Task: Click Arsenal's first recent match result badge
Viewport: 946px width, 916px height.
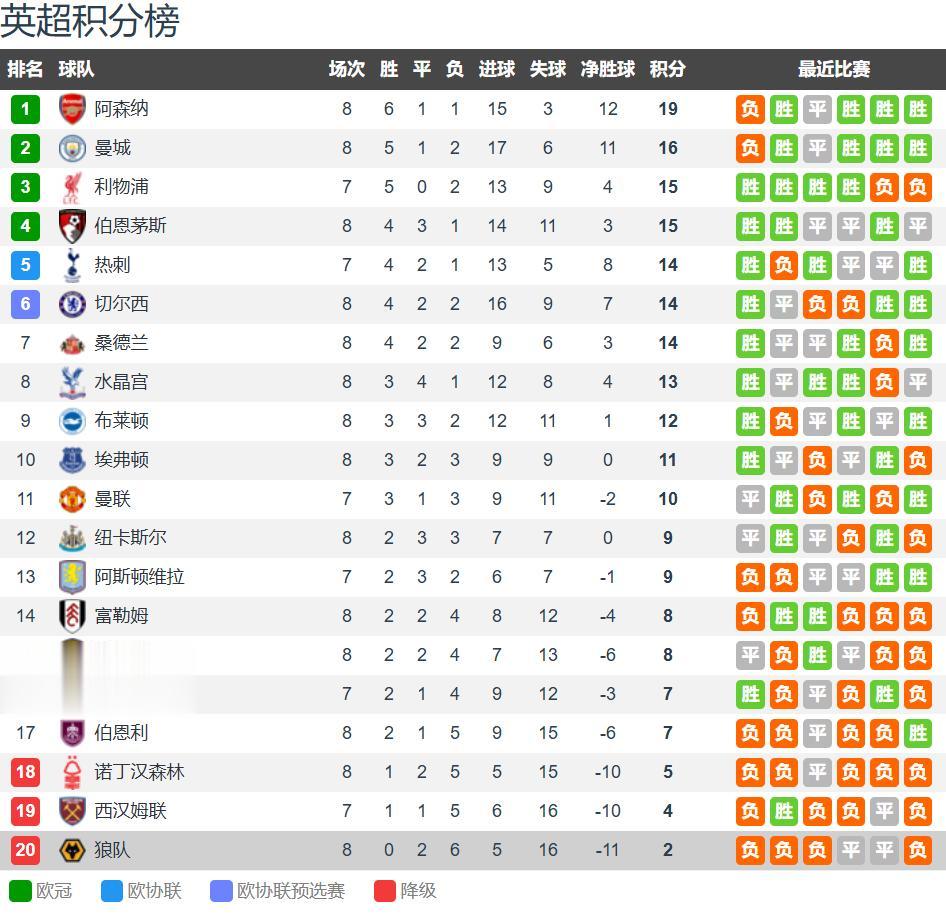Action: point(750,109)
